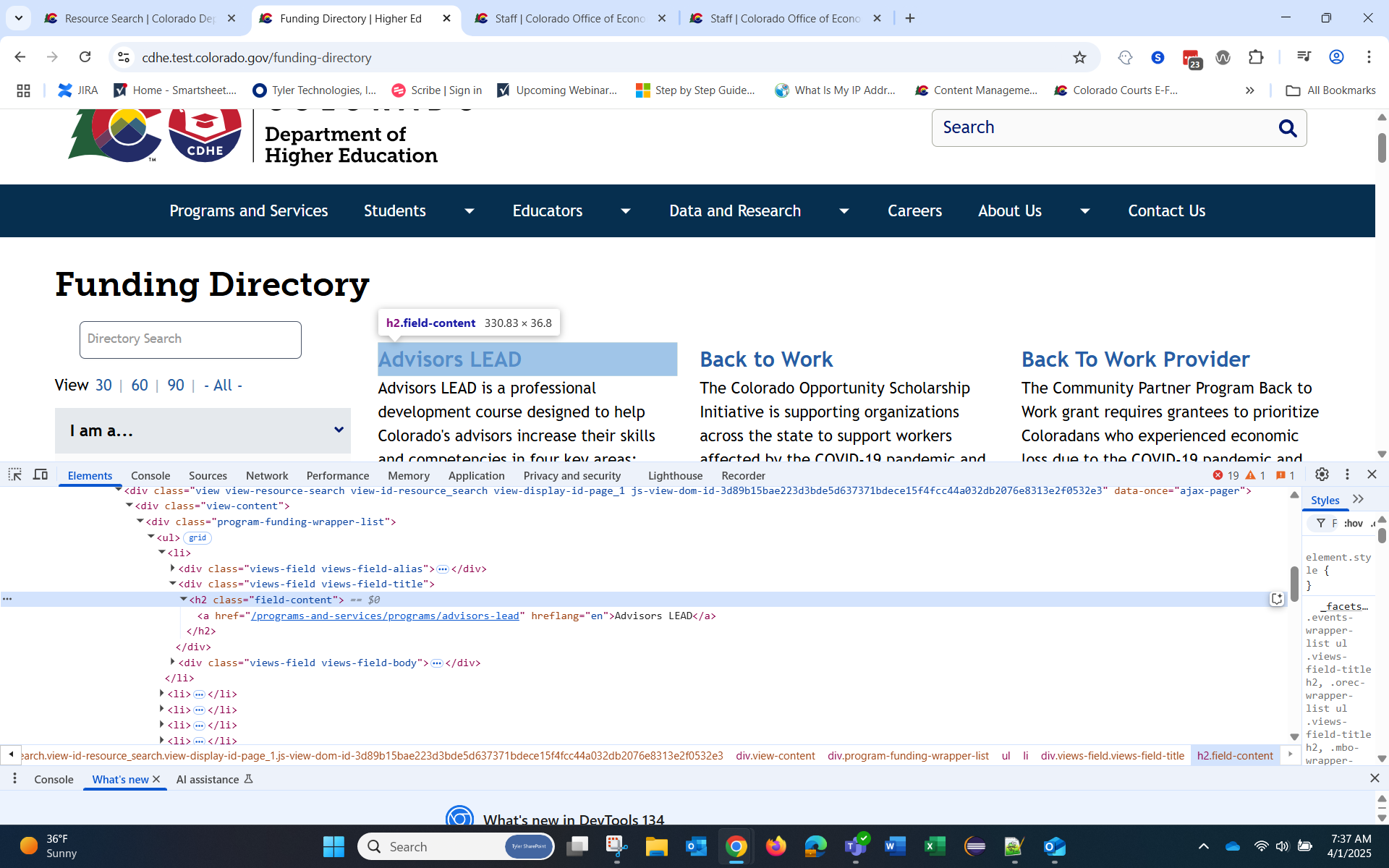Switch to the Sources panel tab
This screenshot has height=868, width=1389.
click(208, 475)
